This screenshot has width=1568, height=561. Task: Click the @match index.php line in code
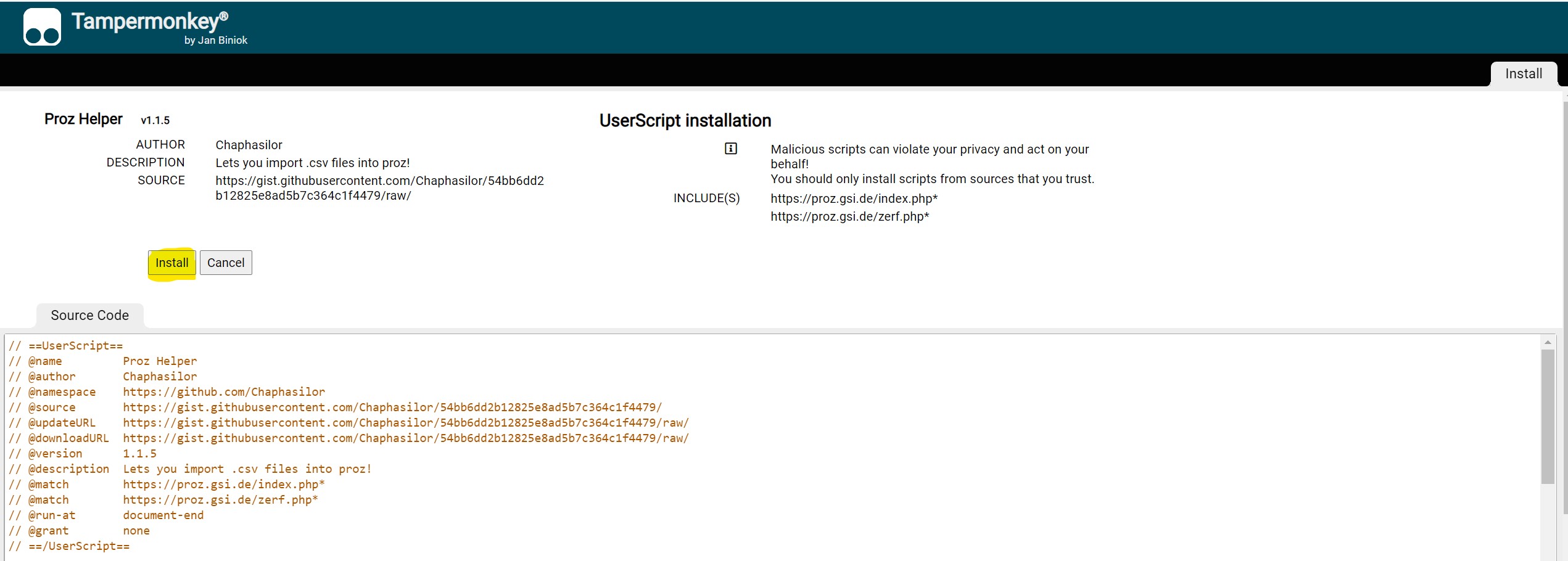click(x=167, y=485)
